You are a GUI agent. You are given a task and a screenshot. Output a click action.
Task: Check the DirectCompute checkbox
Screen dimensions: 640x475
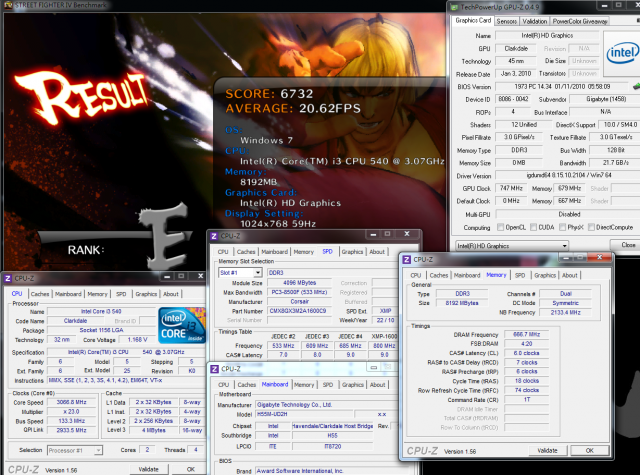point(591,227)
